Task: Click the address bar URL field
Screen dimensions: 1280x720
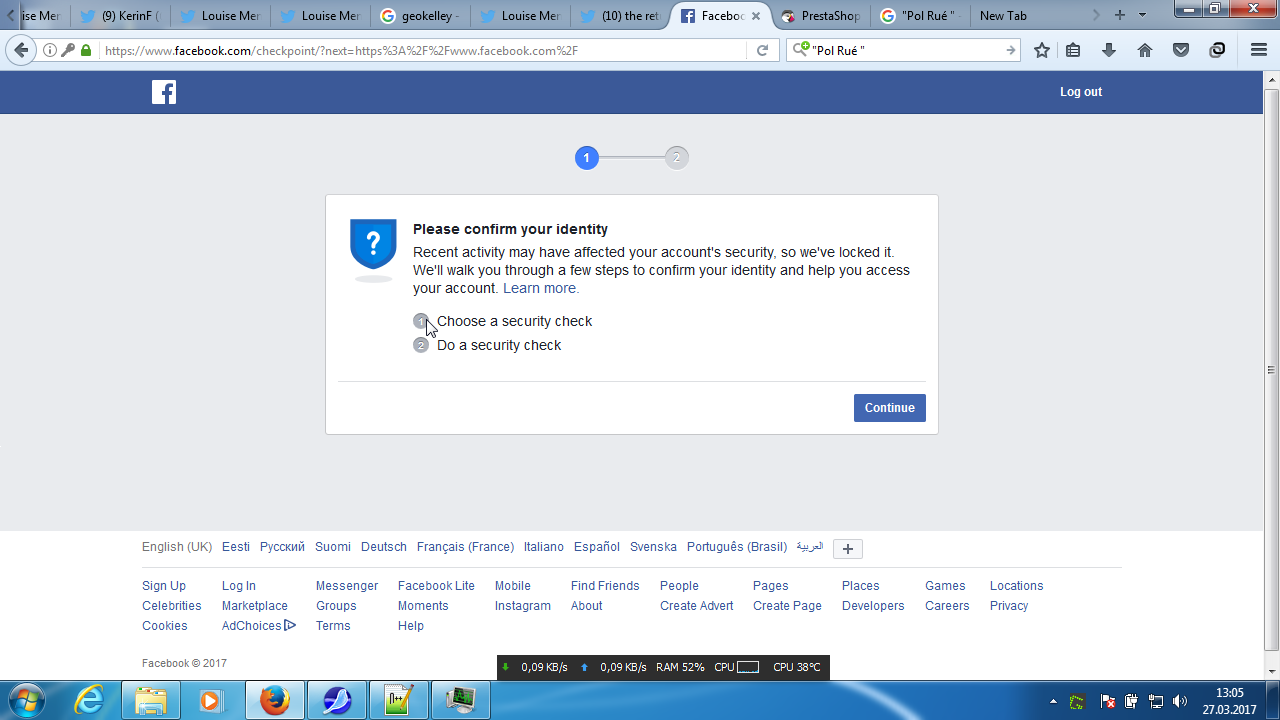Action: (422, 50)
